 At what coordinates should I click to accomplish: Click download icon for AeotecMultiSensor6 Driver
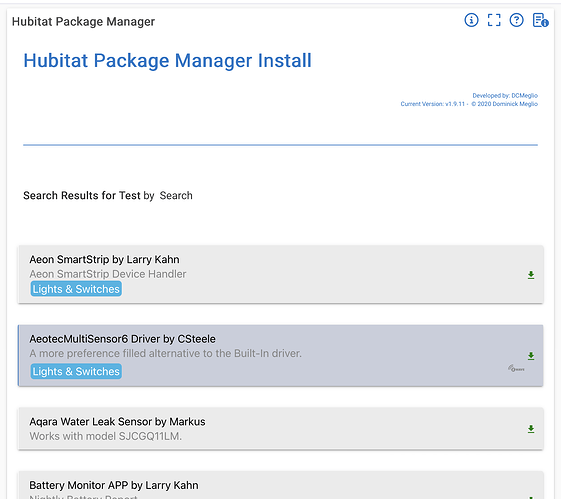click(531, 356)
